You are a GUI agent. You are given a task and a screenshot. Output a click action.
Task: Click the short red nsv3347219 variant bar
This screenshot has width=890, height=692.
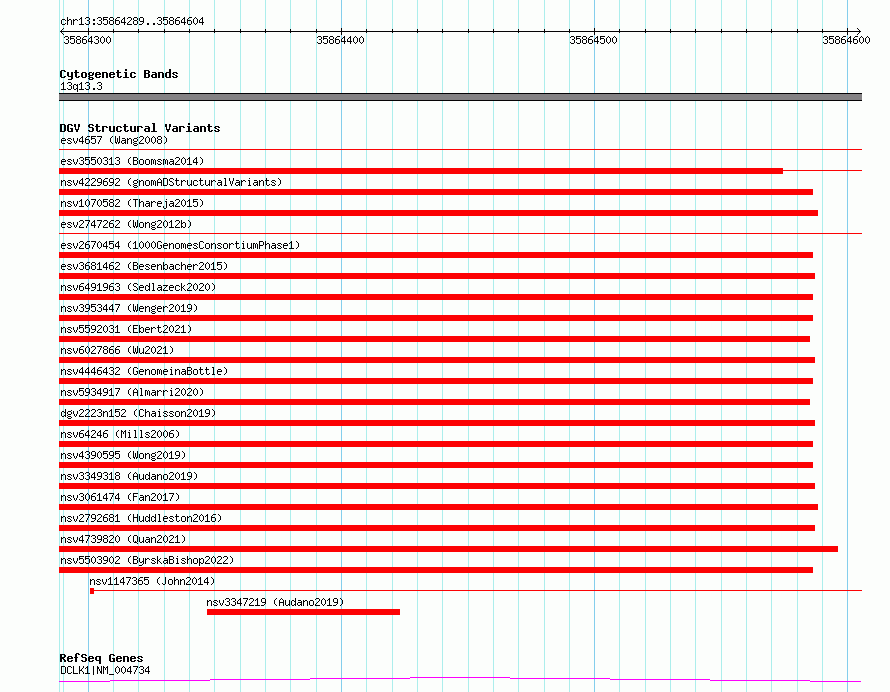(x=303, y=612)
